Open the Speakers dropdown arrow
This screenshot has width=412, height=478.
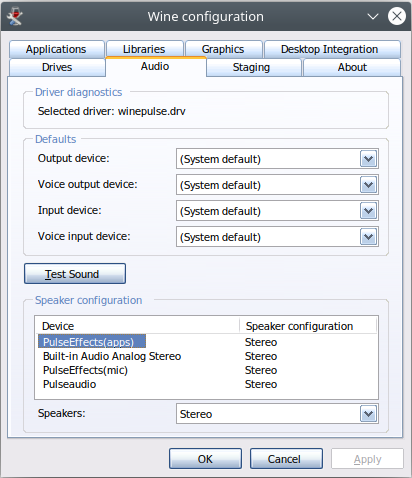coord(368,414)
